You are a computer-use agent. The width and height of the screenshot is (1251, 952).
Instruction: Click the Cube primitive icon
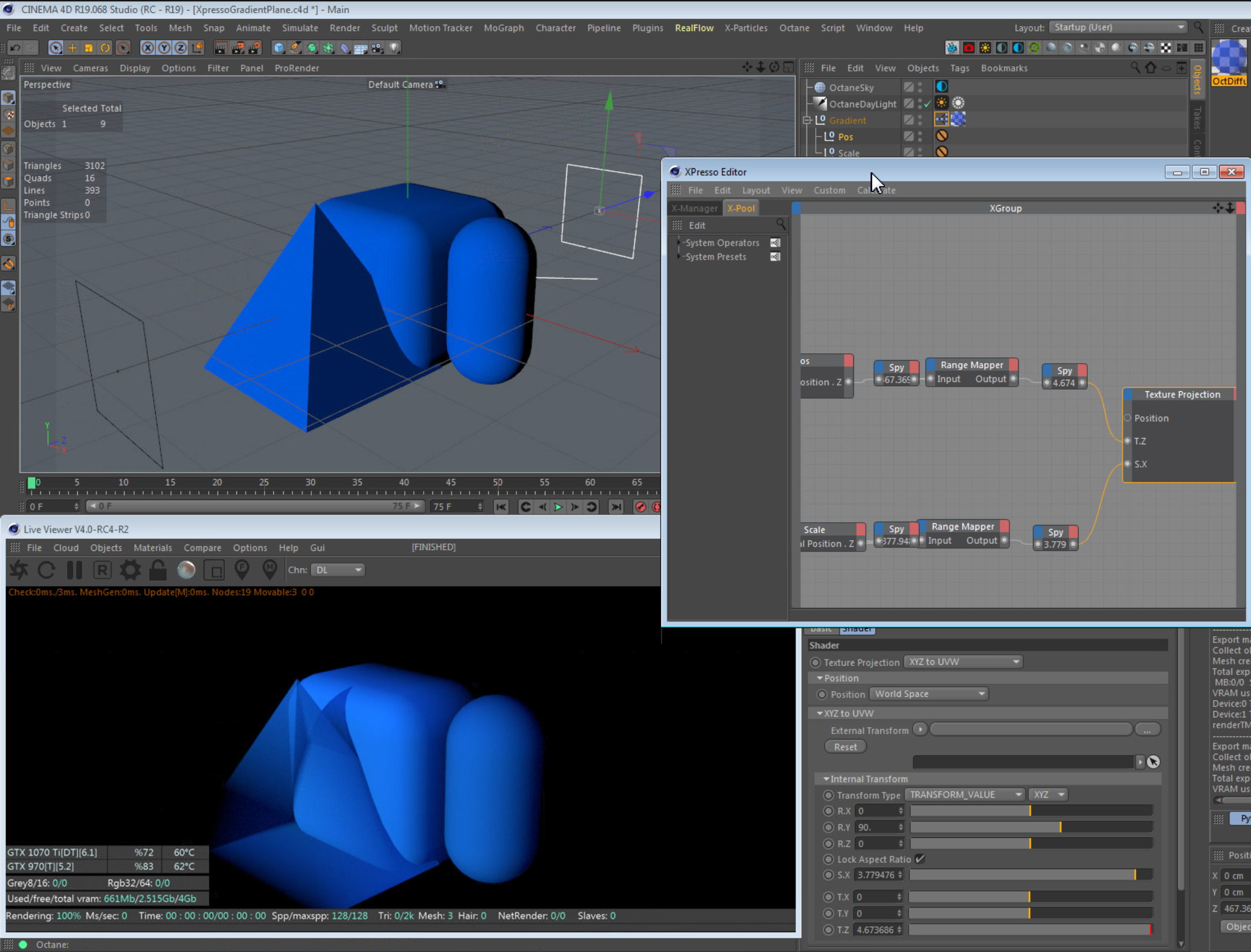[x=279, y=48]
